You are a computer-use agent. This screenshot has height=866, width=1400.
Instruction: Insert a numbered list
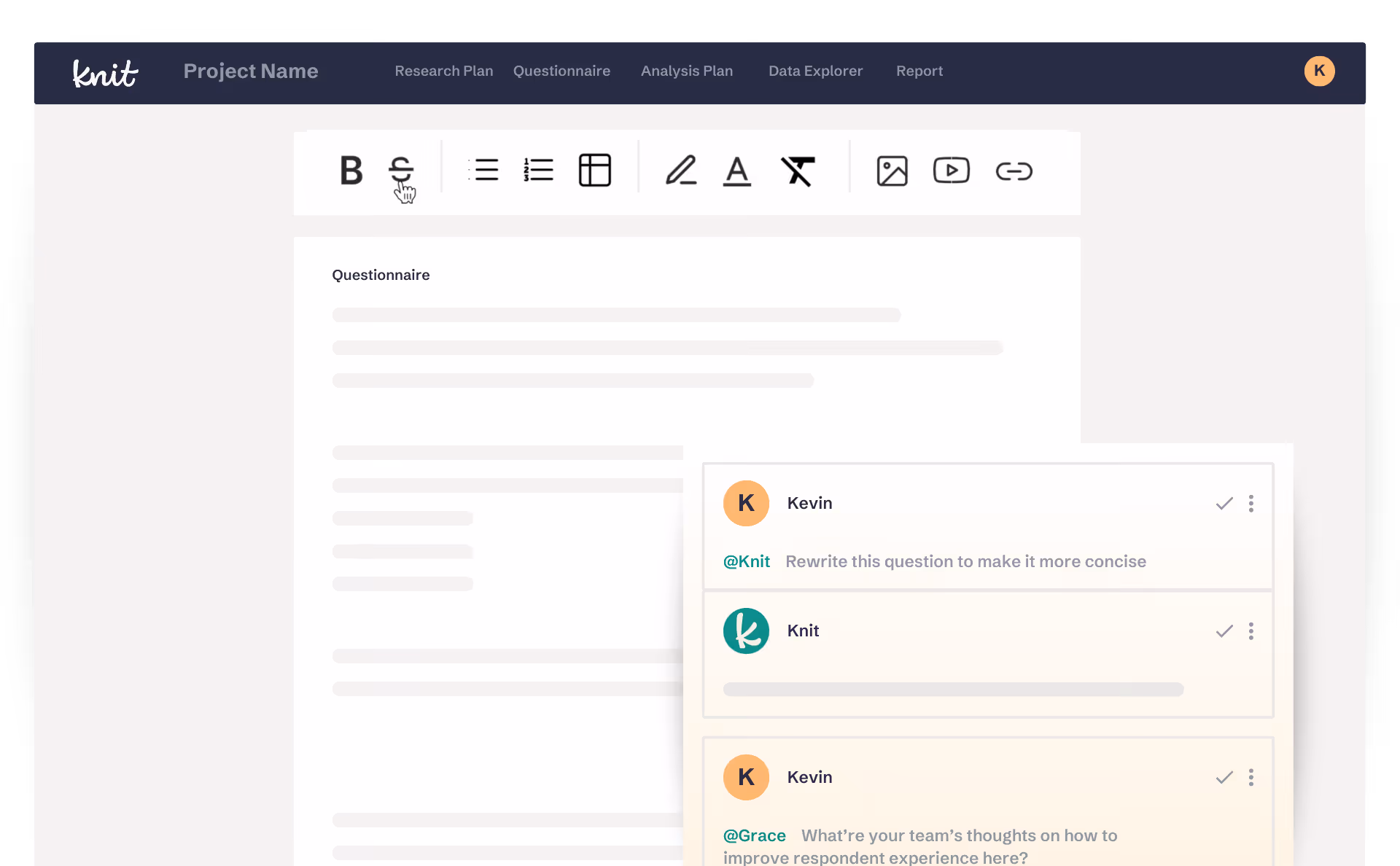click(539, 170)
